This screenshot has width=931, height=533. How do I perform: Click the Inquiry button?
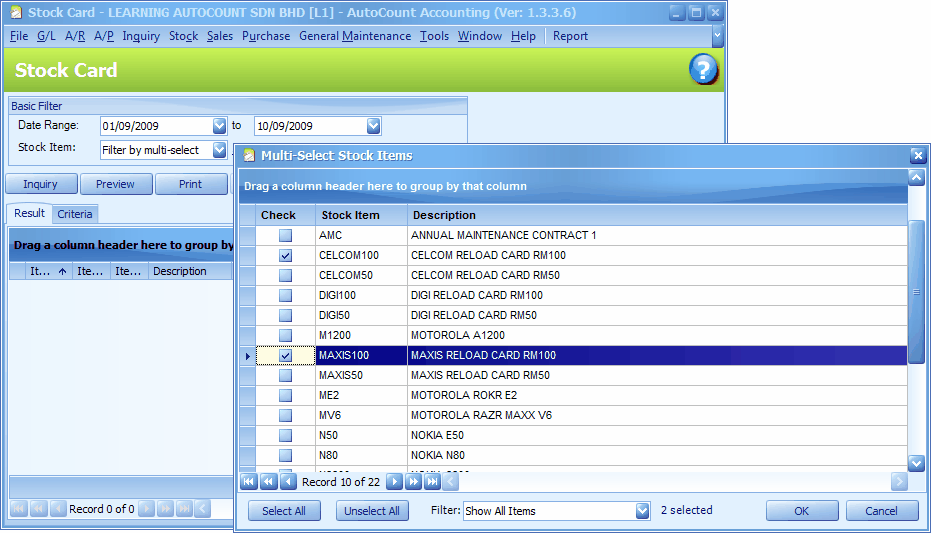coord(40,184)
